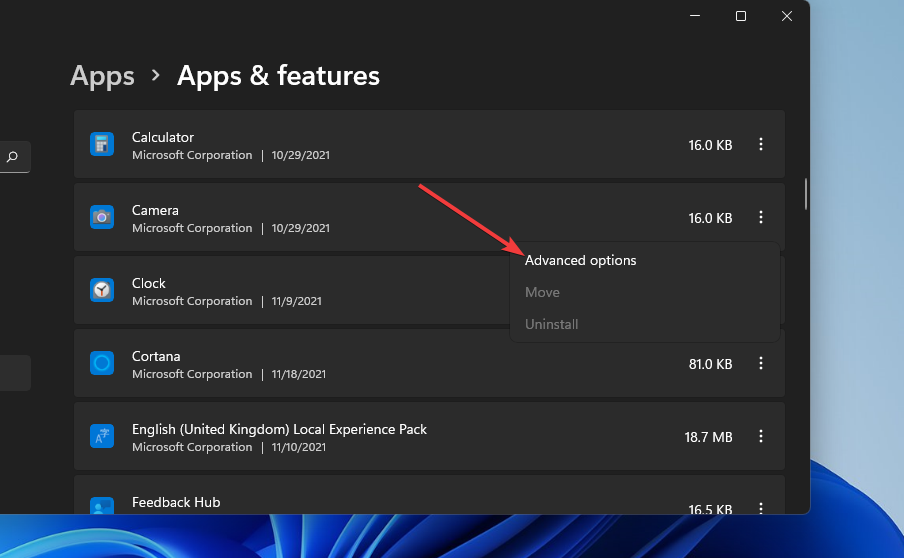Click the English Local Experience Pack icon
Image resolution: width=904 pixels, height=558 pixels.
tap(101, 437)
